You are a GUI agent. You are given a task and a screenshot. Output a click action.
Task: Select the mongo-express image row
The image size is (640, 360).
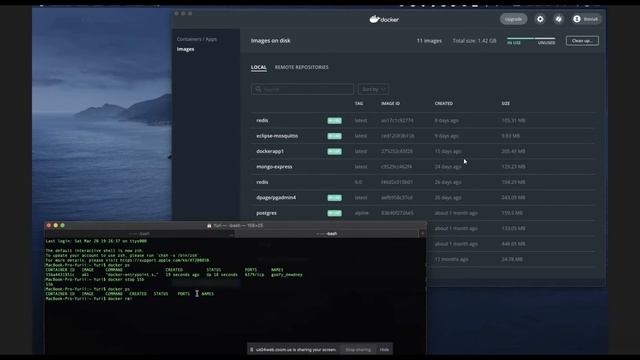pyautogui.click(x=423, y=167)
